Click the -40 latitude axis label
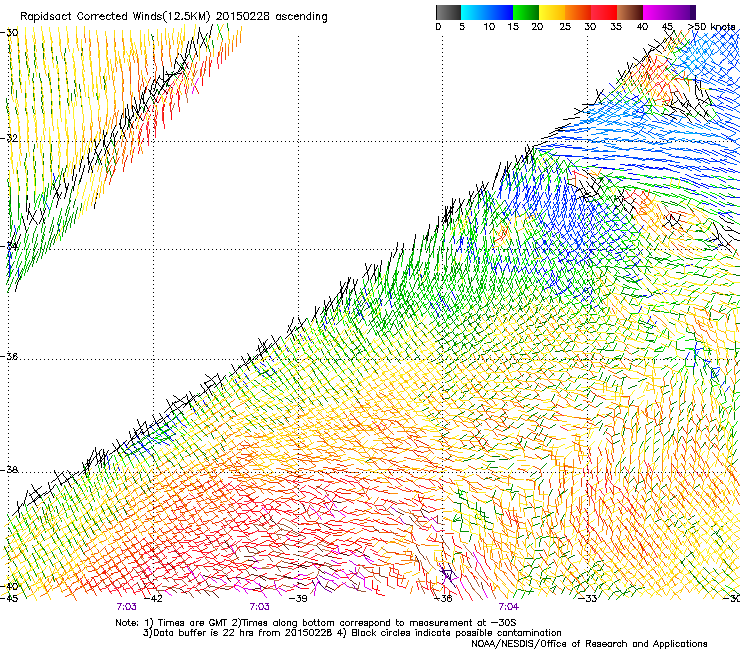Viewport: 740px width, 650px height. tap(9, 586)
